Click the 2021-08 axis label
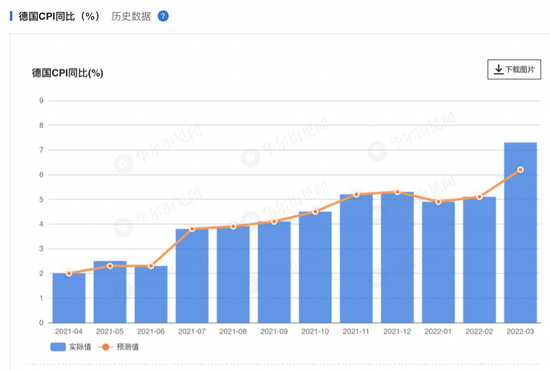This screenshot has width=550, height=370. tap(233, 331)
